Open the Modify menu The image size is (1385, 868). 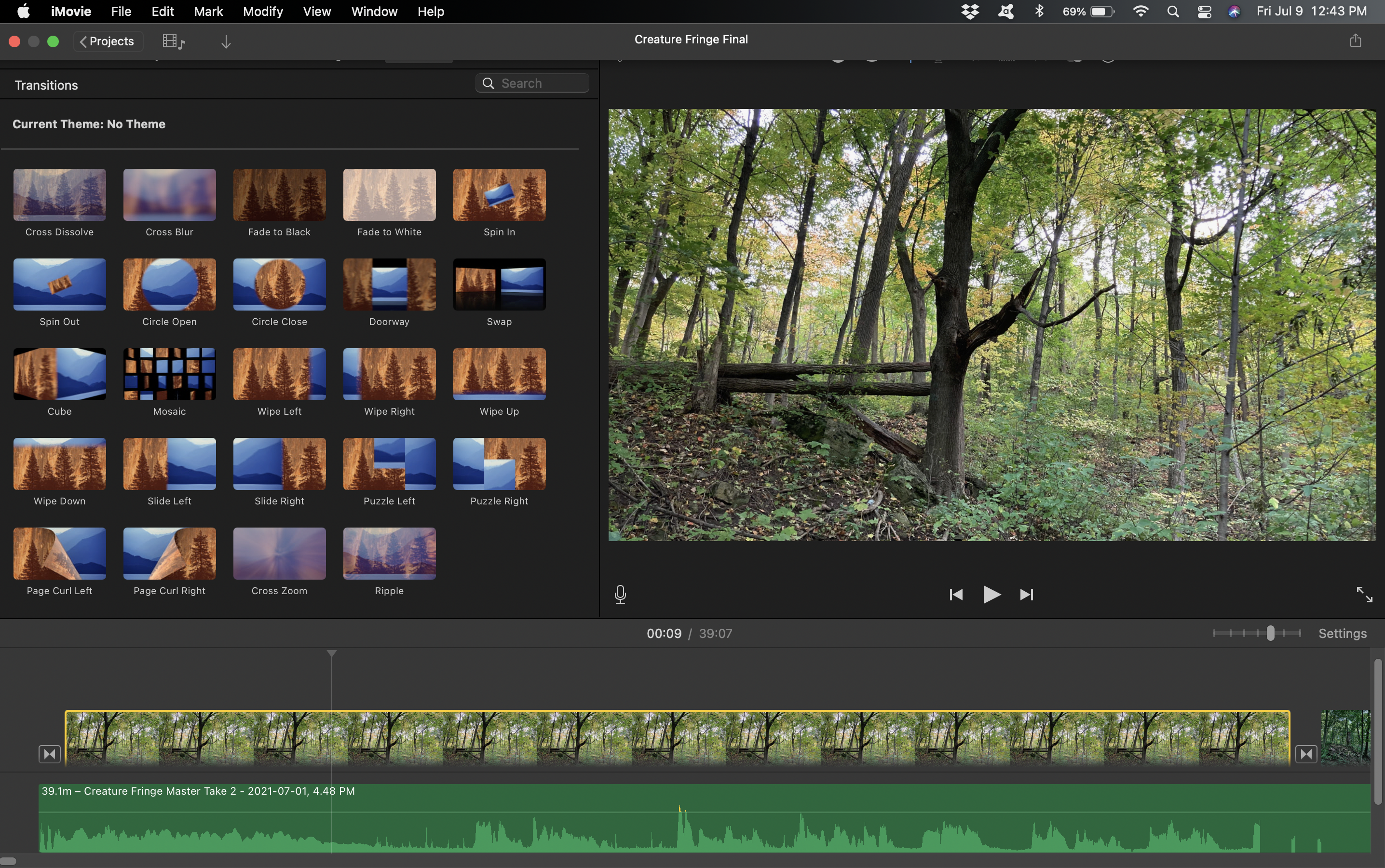pyautogui.click(x=262, y=12)
